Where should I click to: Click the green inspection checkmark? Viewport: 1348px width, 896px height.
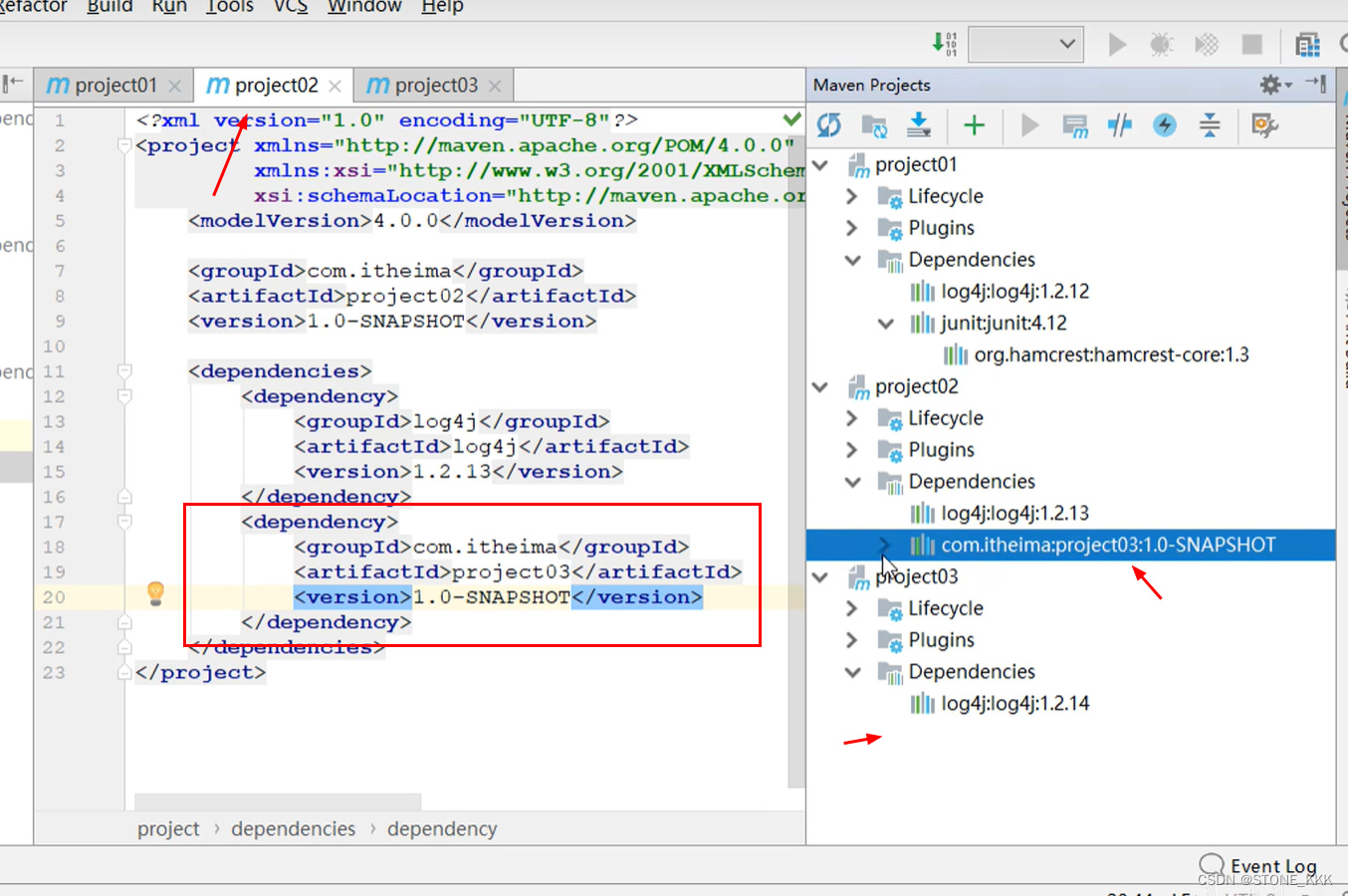click(791, 119)
